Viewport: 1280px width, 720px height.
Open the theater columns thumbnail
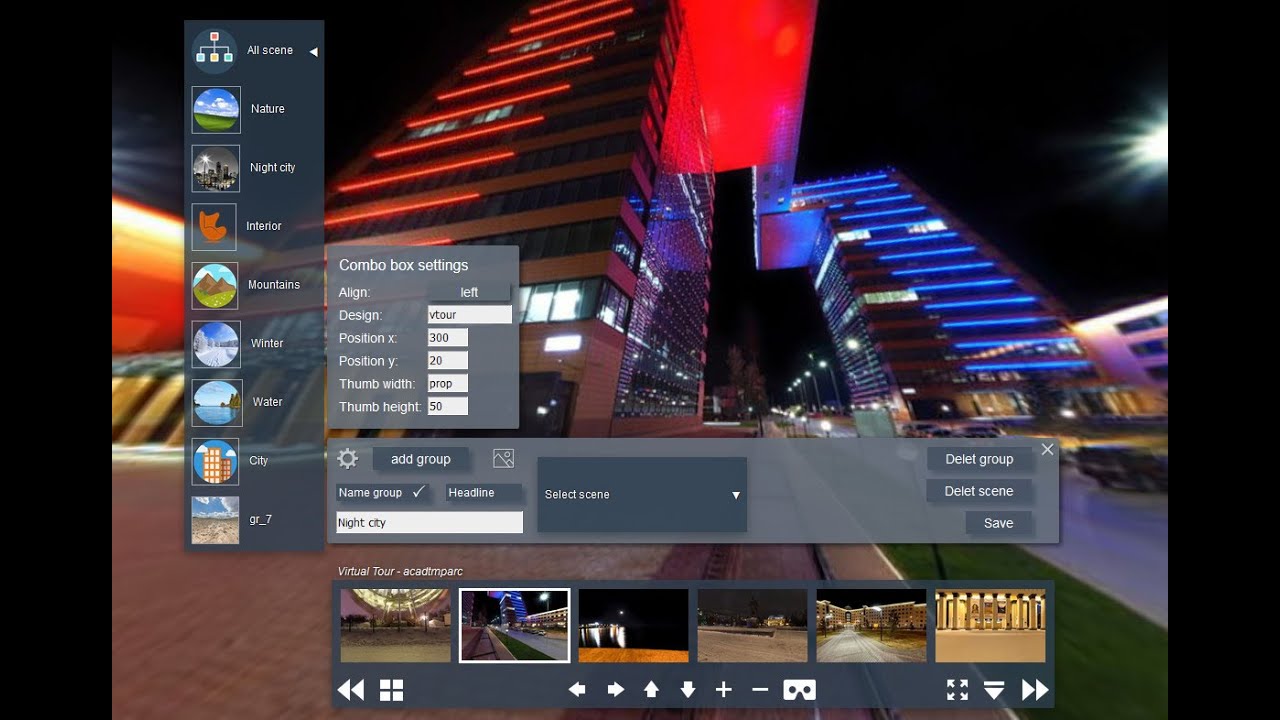click(x=990, y=625)
